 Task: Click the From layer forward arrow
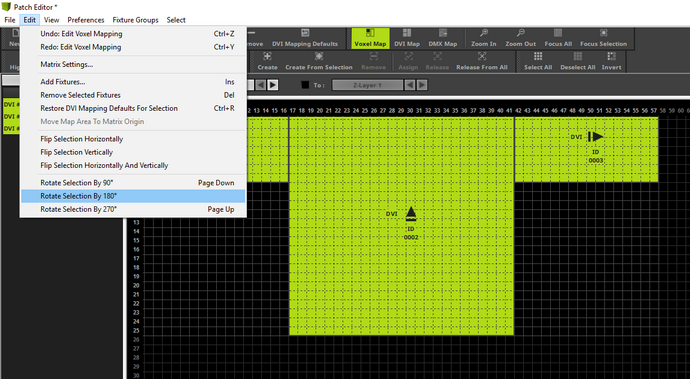pyautogui.click(x=273, y=85)
